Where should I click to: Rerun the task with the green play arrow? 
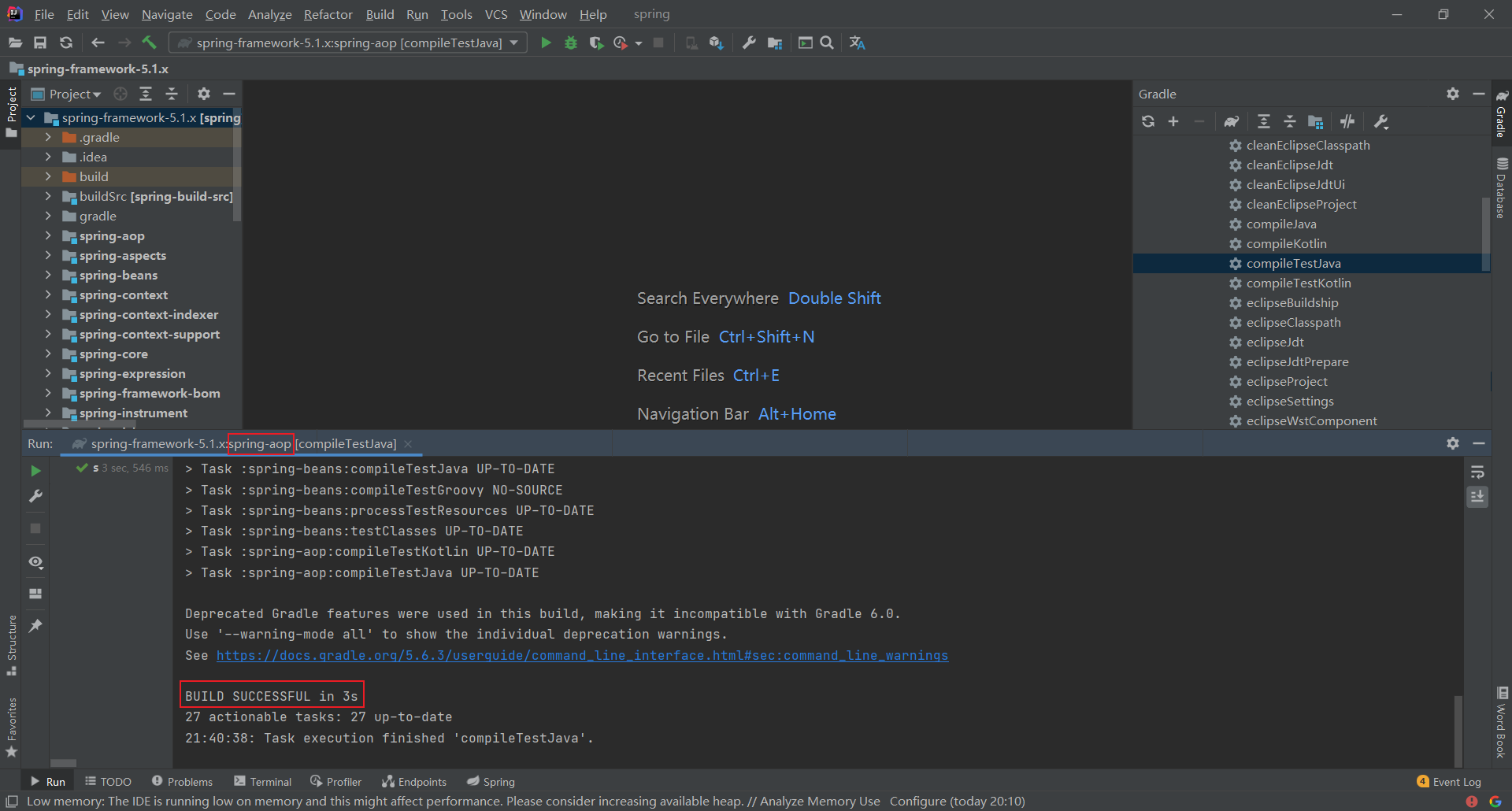click(x=35, y=471)
